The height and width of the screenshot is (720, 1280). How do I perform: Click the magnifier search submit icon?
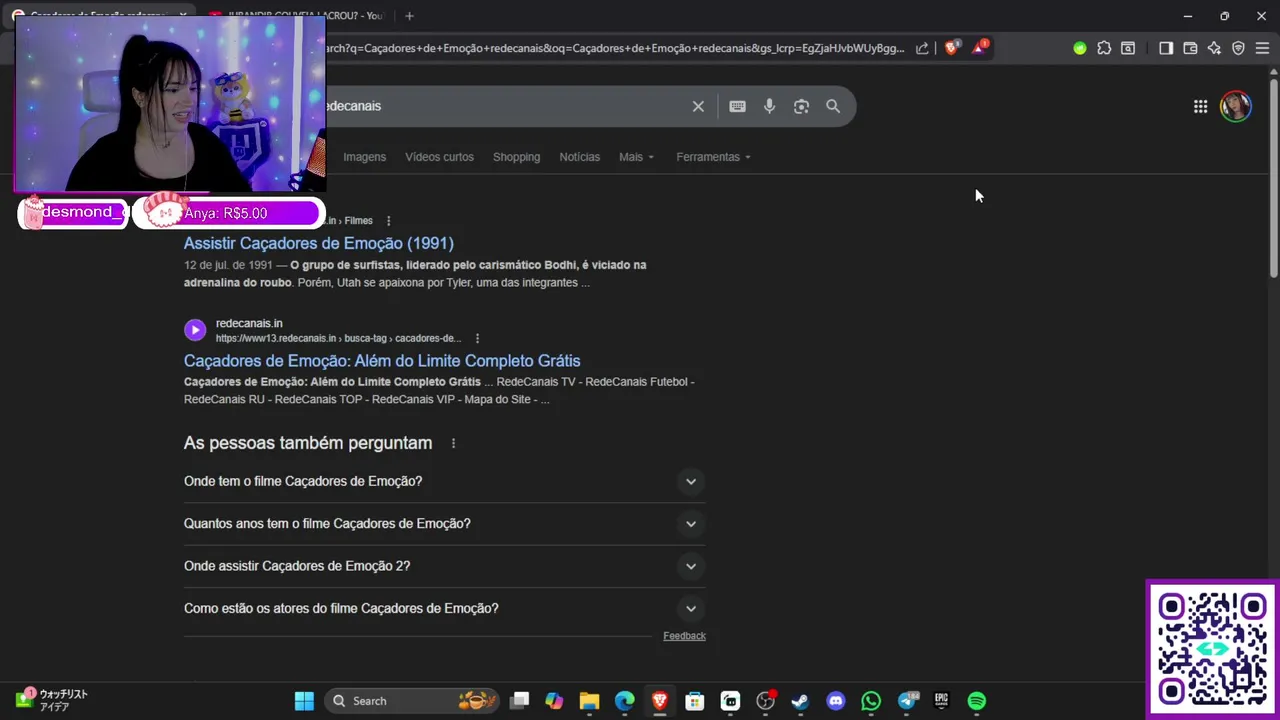point(833,106)
